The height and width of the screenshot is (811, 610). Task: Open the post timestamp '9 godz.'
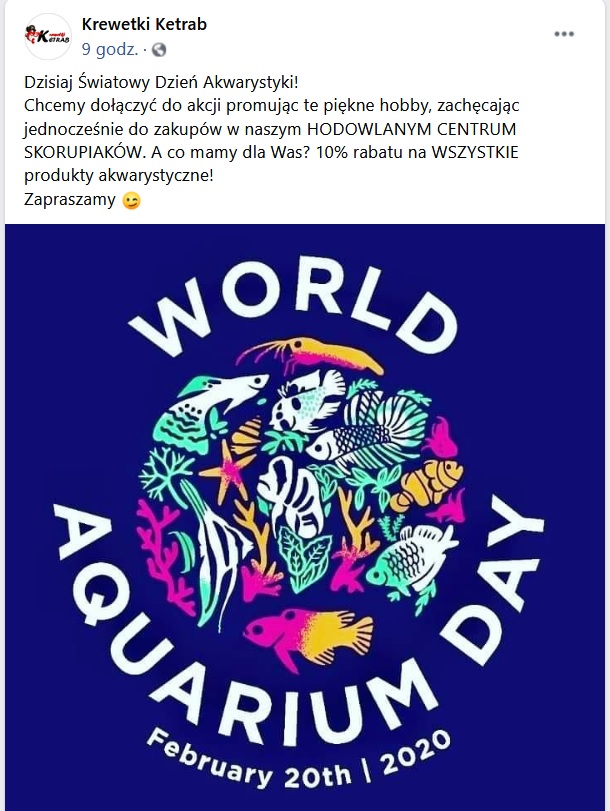point(110,50)
